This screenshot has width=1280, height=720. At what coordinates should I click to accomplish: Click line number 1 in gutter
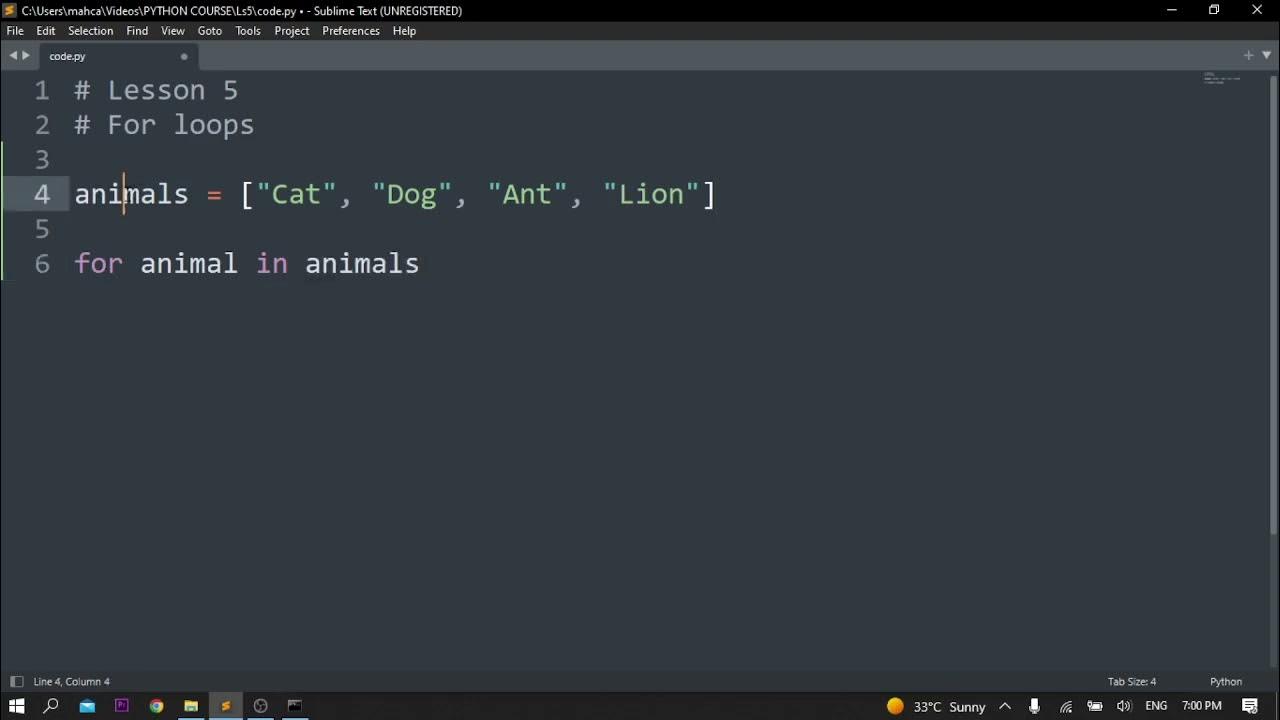coord(41,90)
